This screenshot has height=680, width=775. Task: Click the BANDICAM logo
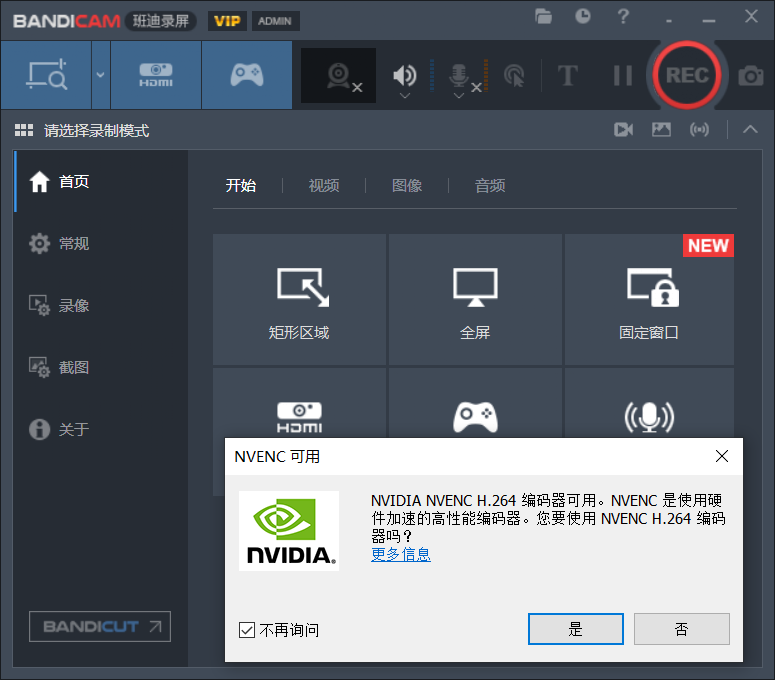click(x=67, y=21)
